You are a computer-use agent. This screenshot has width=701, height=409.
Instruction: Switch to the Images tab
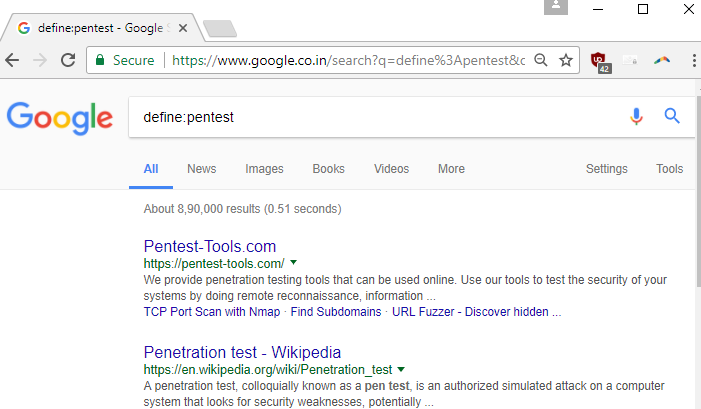pyautogui.click(x=264, y=169)
